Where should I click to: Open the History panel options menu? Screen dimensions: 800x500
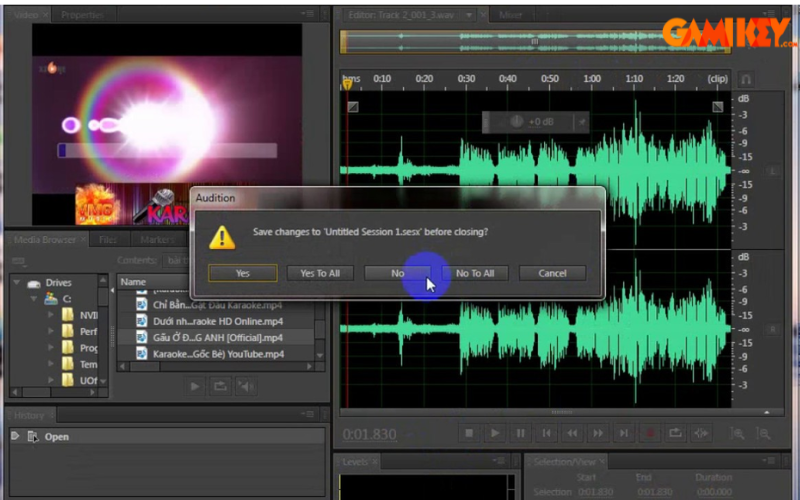(307, 415)
